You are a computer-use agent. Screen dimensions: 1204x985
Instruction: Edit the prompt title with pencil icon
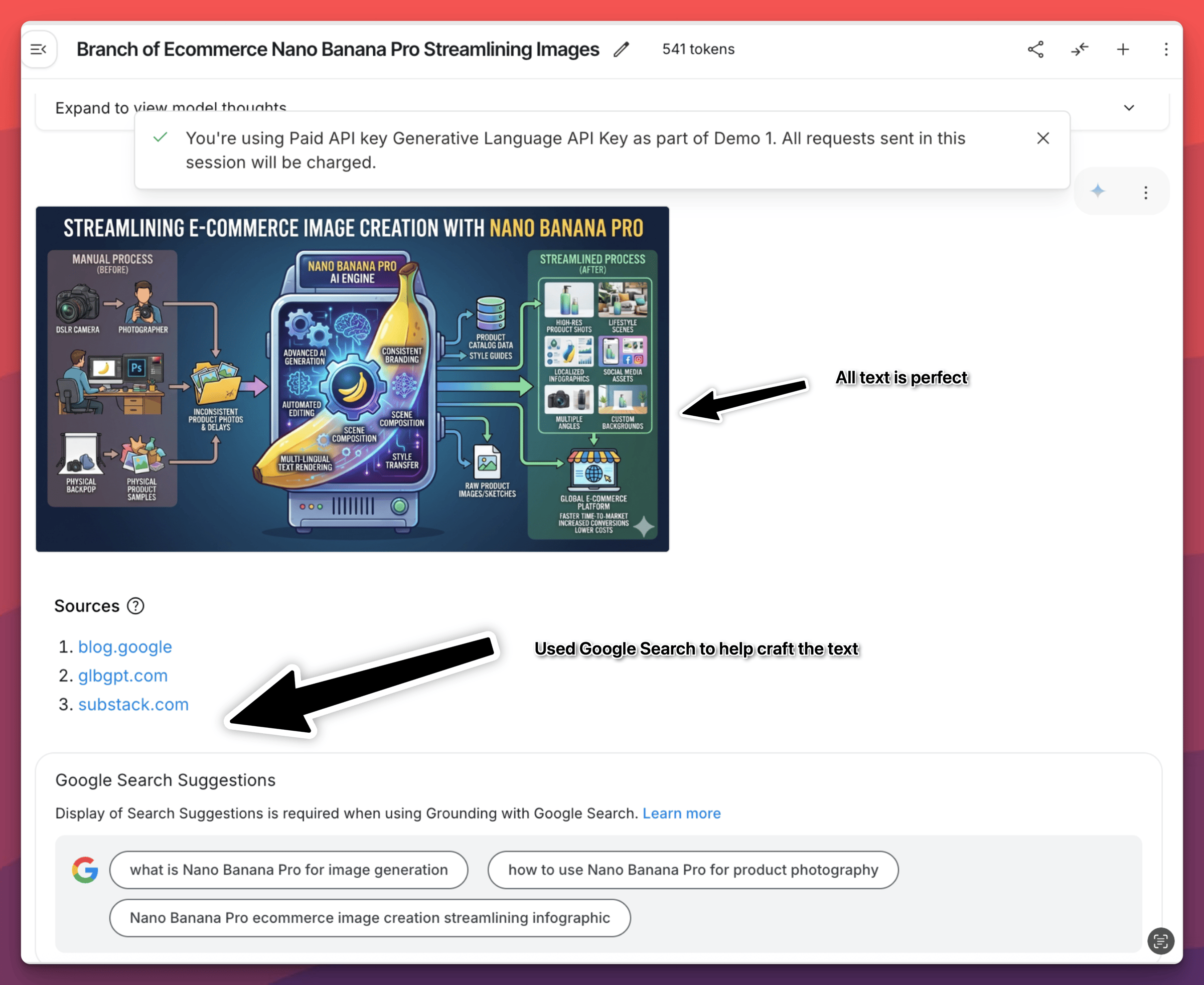coord(622,49)
